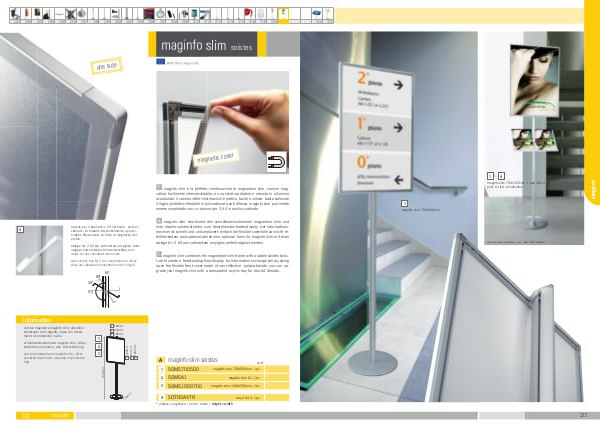Select the yellow-highlighted current page thumbnail
The height and width of the screenshot is (426, 600).
pos(283,15)
